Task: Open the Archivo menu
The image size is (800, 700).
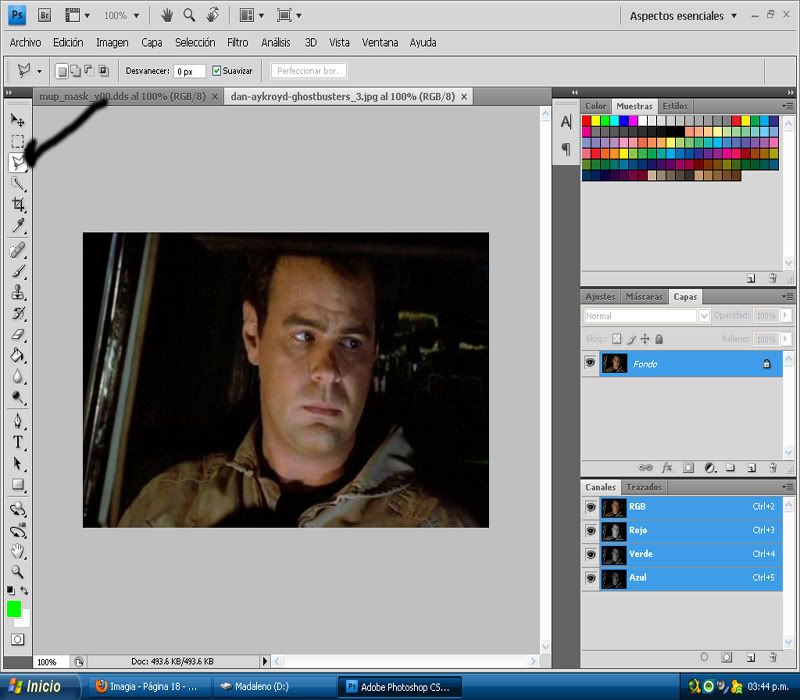Action: coord(26,42)
